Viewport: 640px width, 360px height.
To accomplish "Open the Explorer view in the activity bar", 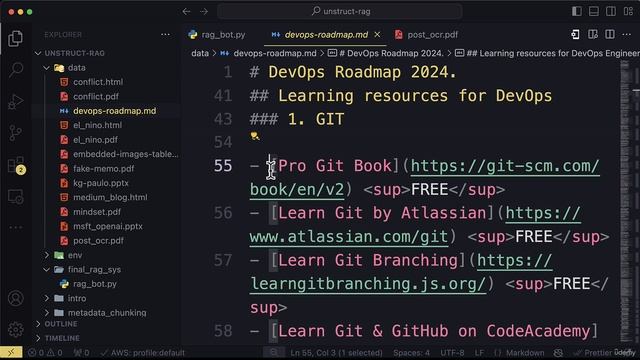I will pyautogui.click(x=16, y=38).
